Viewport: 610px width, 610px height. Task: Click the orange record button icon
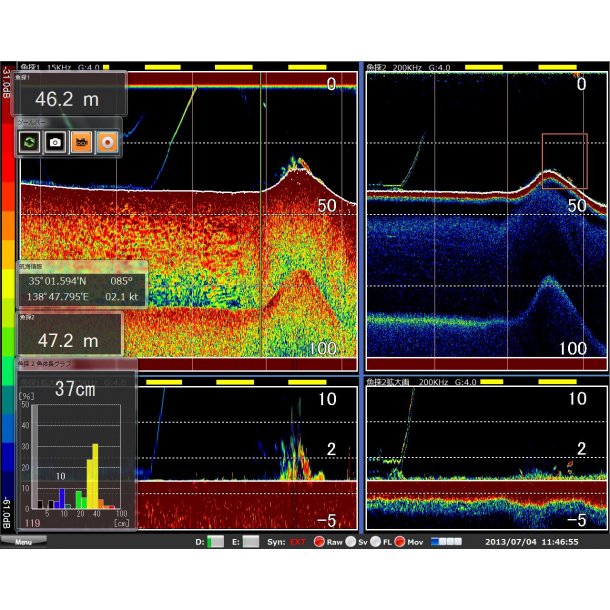pos(107,142)
